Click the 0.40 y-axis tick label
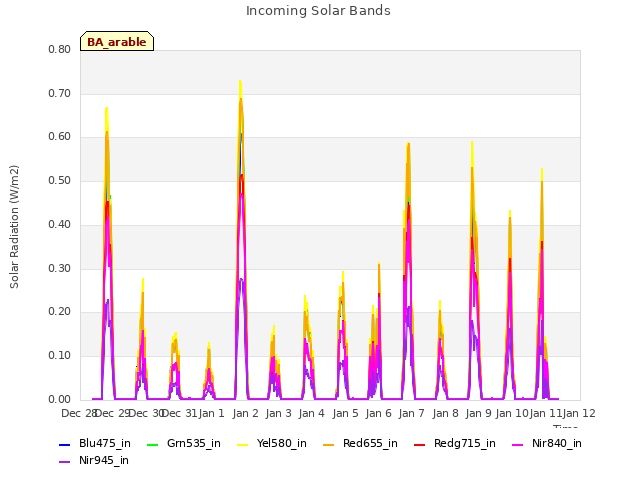Screen dimensions: 640x480 [60, 224]
